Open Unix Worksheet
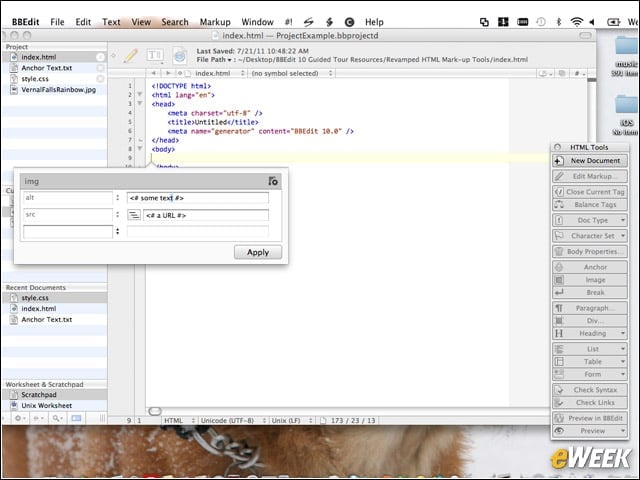This screenshot has height=480, width=640. [x=54, y=405]
